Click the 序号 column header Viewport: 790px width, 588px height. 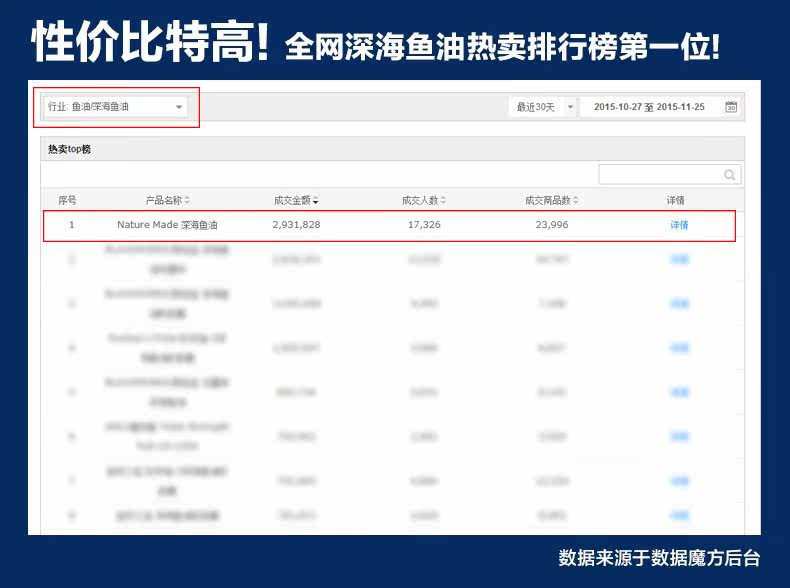point(68,201)
